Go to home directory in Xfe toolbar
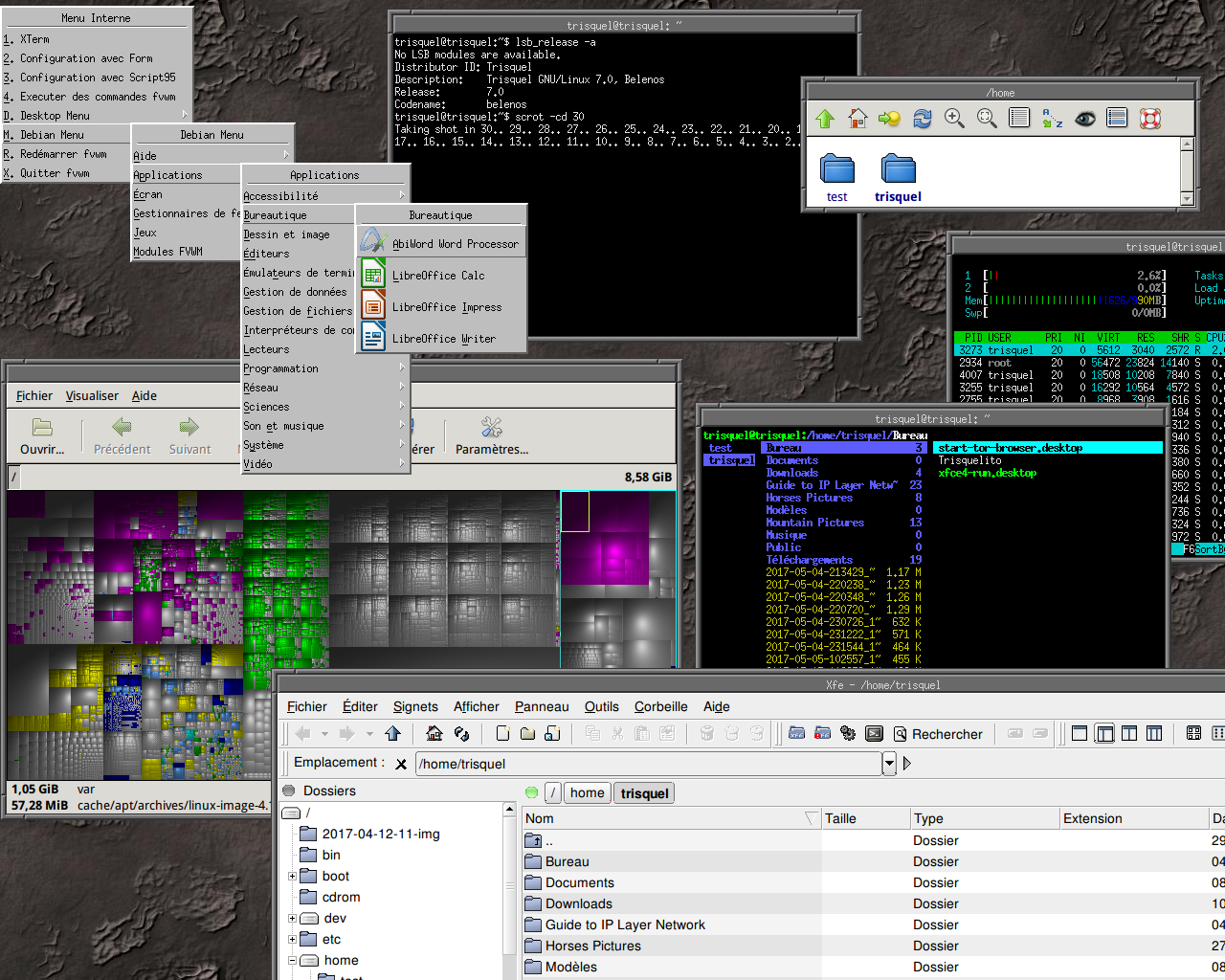This screenshot has height=980, width=1225. pos(434,734)
